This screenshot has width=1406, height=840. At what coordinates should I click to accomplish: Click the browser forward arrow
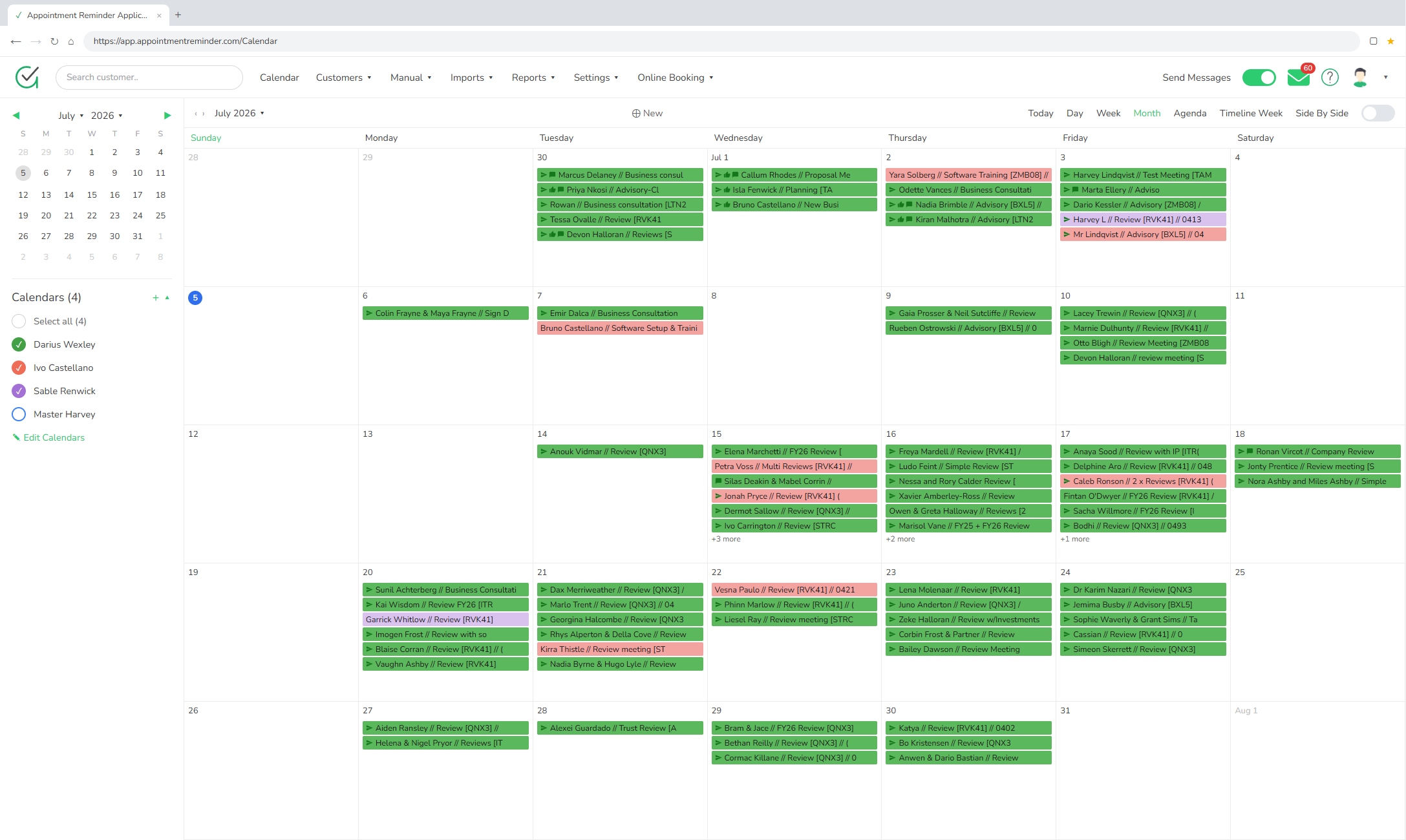[36, 41]
